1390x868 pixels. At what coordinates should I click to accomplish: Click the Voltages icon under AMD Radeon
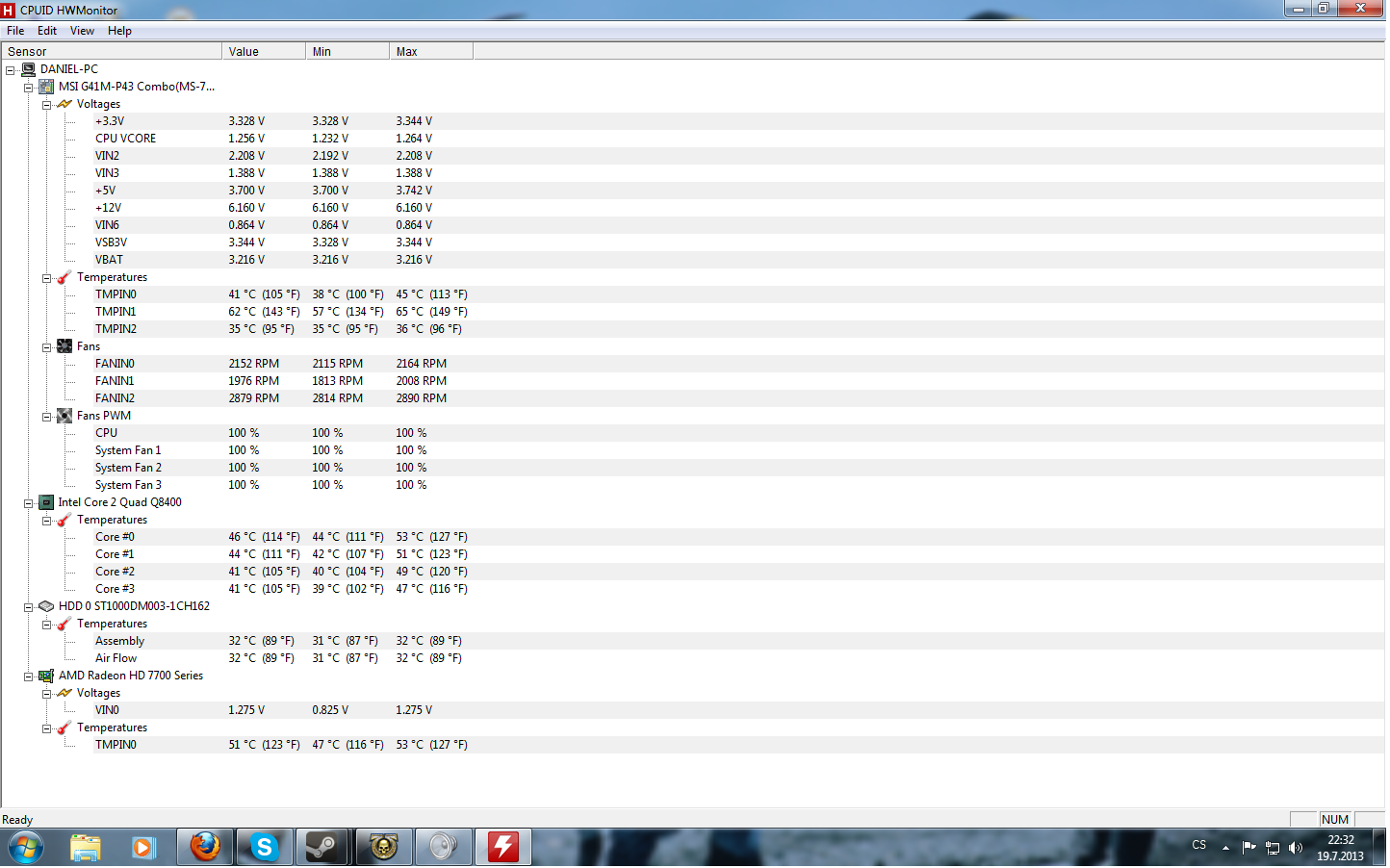click(64, 693)
